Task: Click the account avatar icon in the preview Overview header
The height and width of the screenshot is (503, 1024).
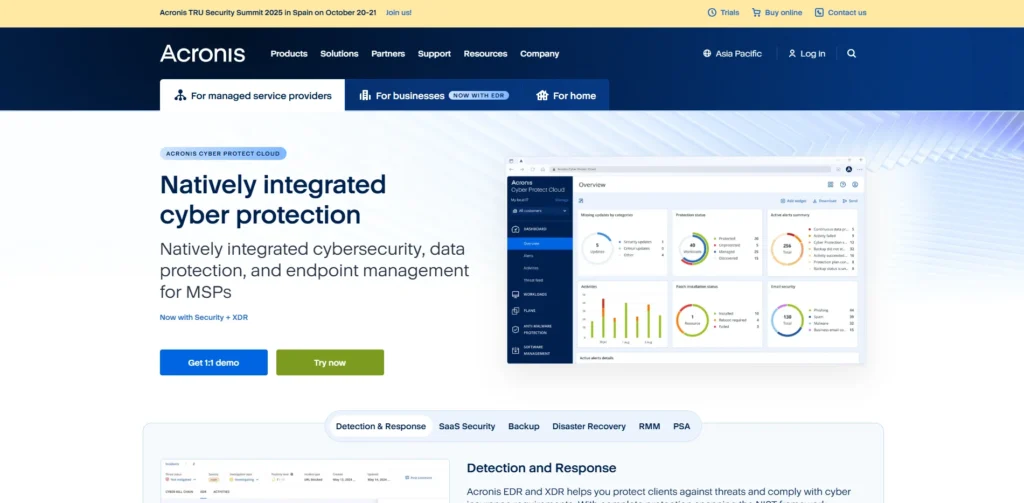Action: (855, 185)
